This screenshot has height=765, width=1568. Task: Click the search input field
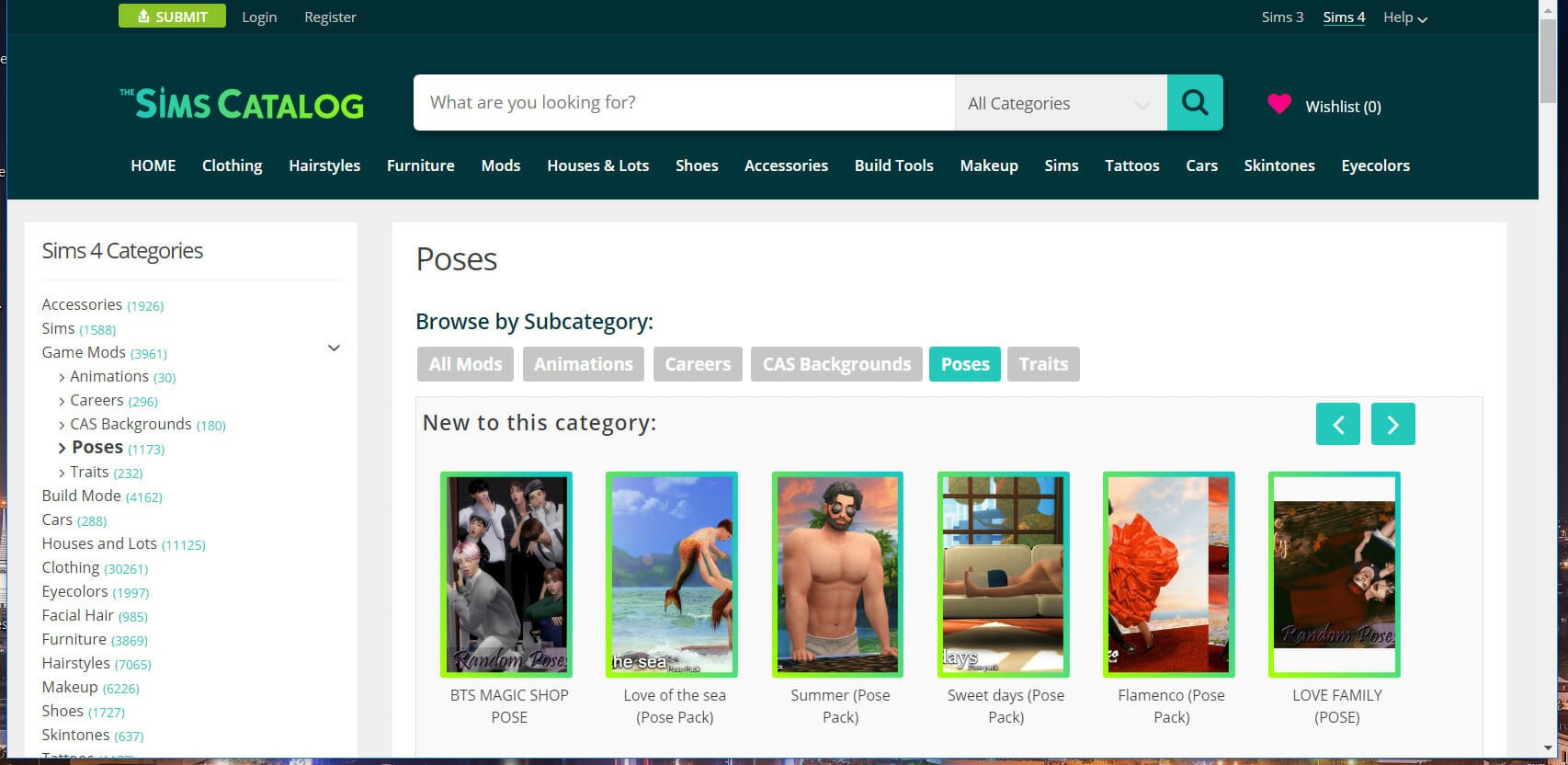pos(685,102)
